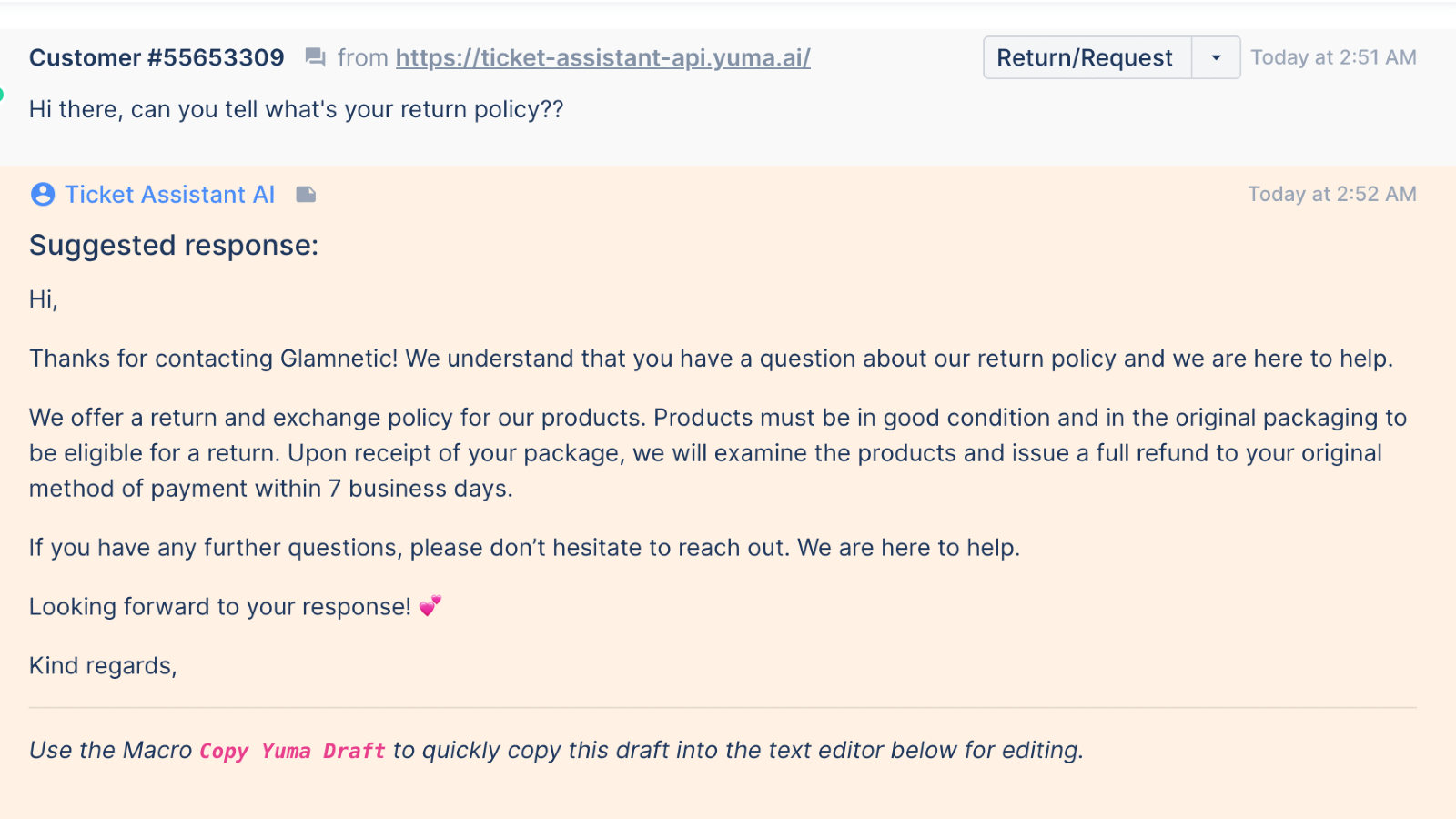This screenshot has width=1456, height=819.
Task: Click the chat bubble icon beside customer name
Action: click(x=315, y=58)
